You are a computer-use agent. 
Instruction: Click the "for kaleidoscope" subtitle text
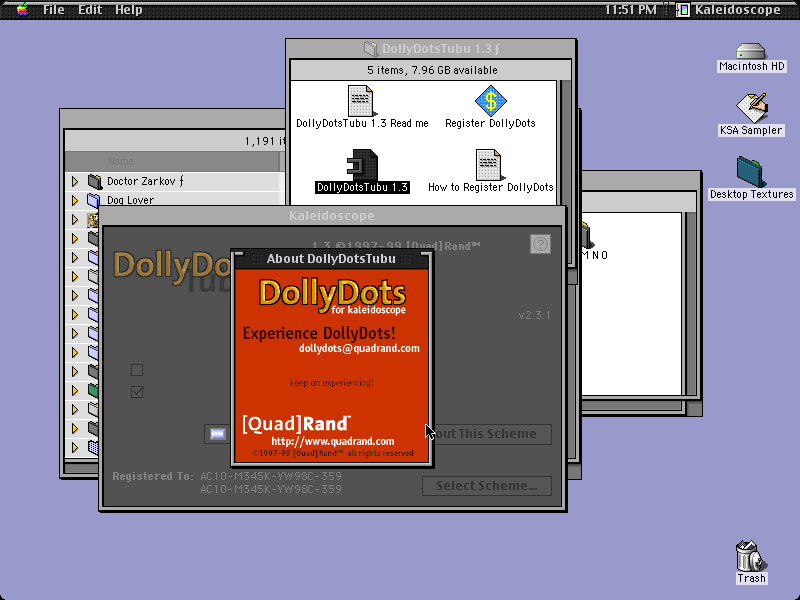tap(368, 310)
